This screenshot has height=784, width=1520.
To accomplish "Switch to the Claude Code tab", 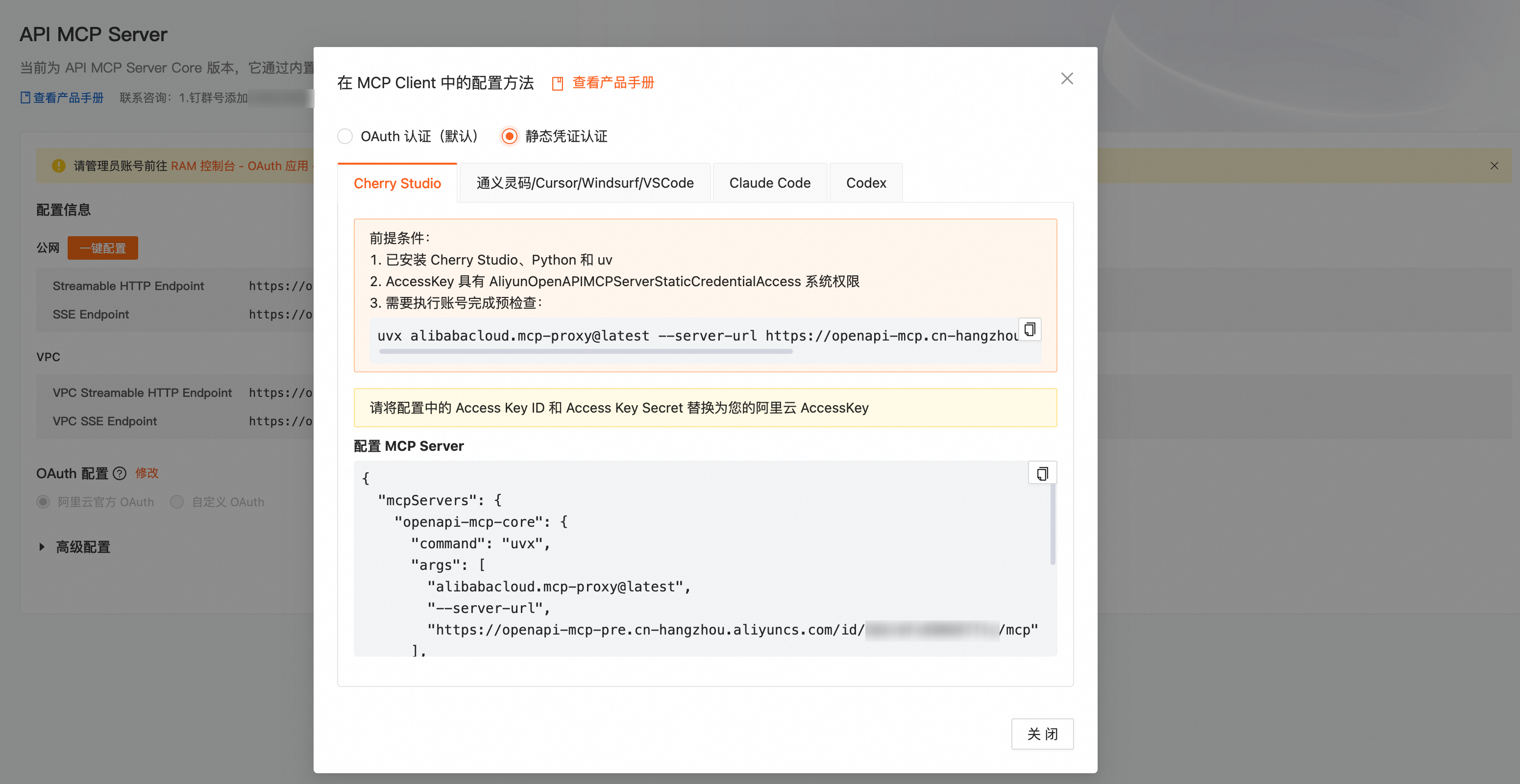I will [769, 183].
